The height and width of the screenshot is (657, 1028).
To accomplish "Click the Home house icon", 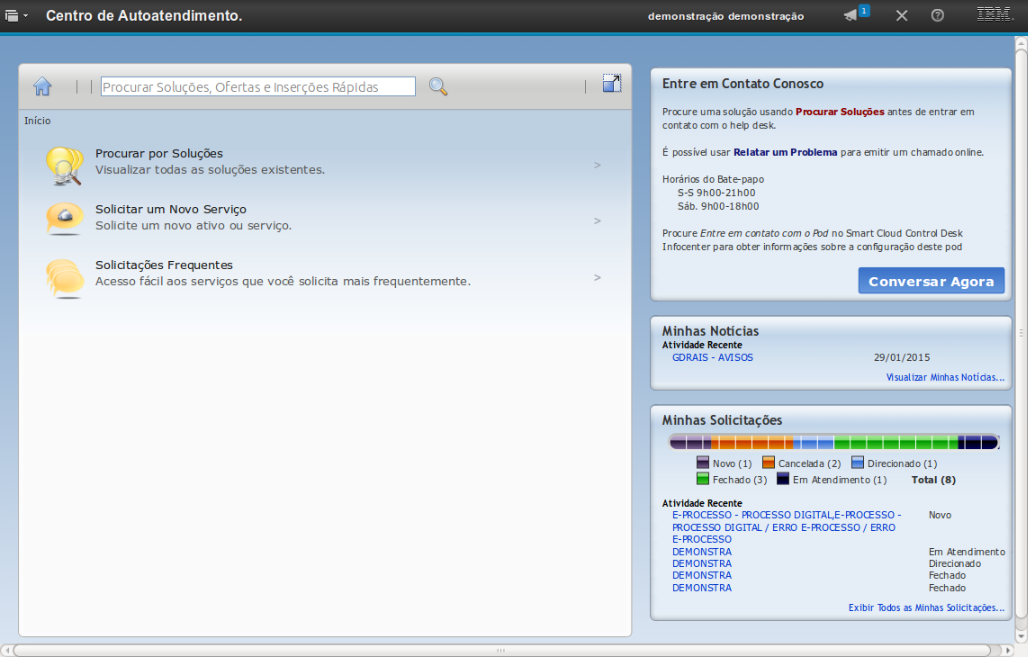I will [42, 87].
